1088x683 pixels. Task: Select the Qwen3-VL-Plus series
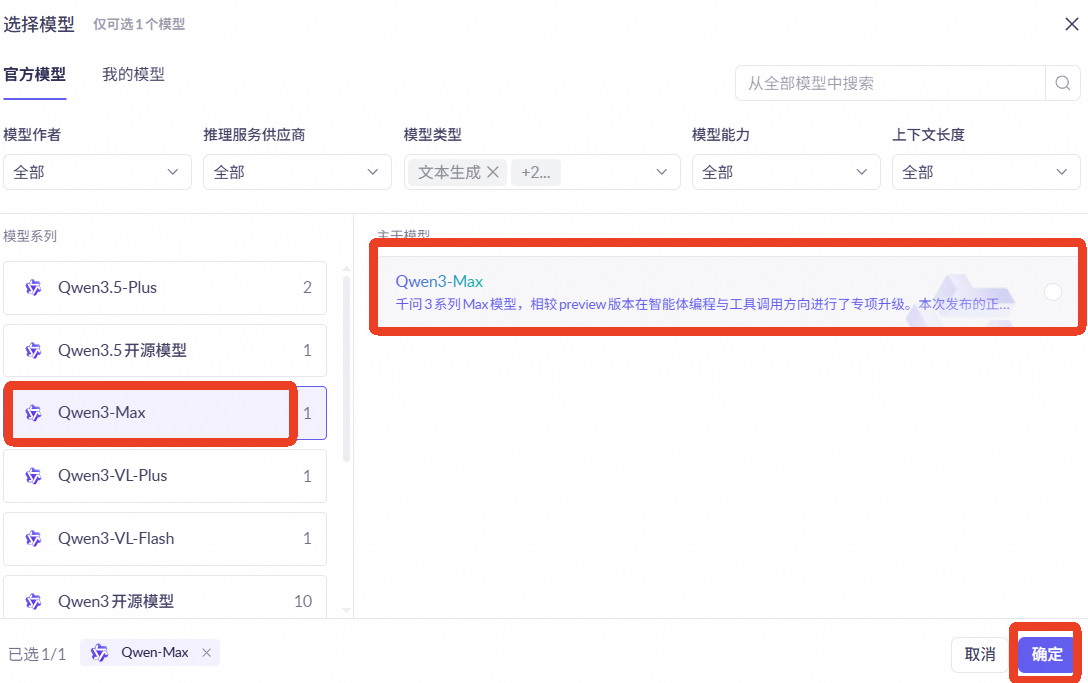[x=165, y=475]
